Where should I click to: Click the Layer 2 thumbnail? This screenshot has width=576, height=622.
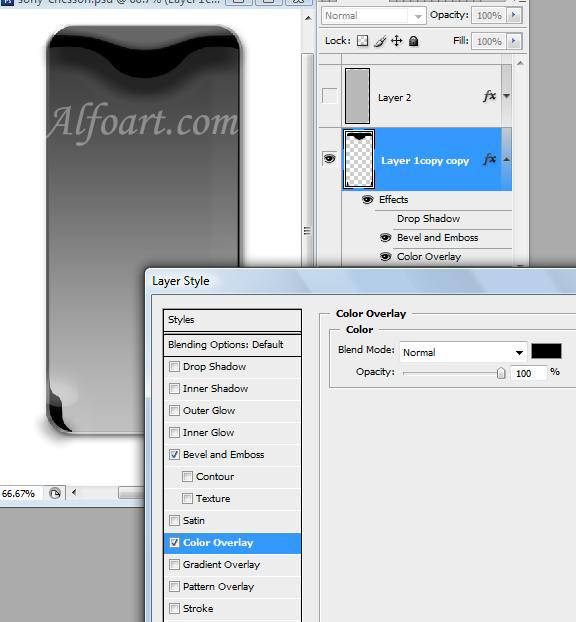(x=357, y=96)
